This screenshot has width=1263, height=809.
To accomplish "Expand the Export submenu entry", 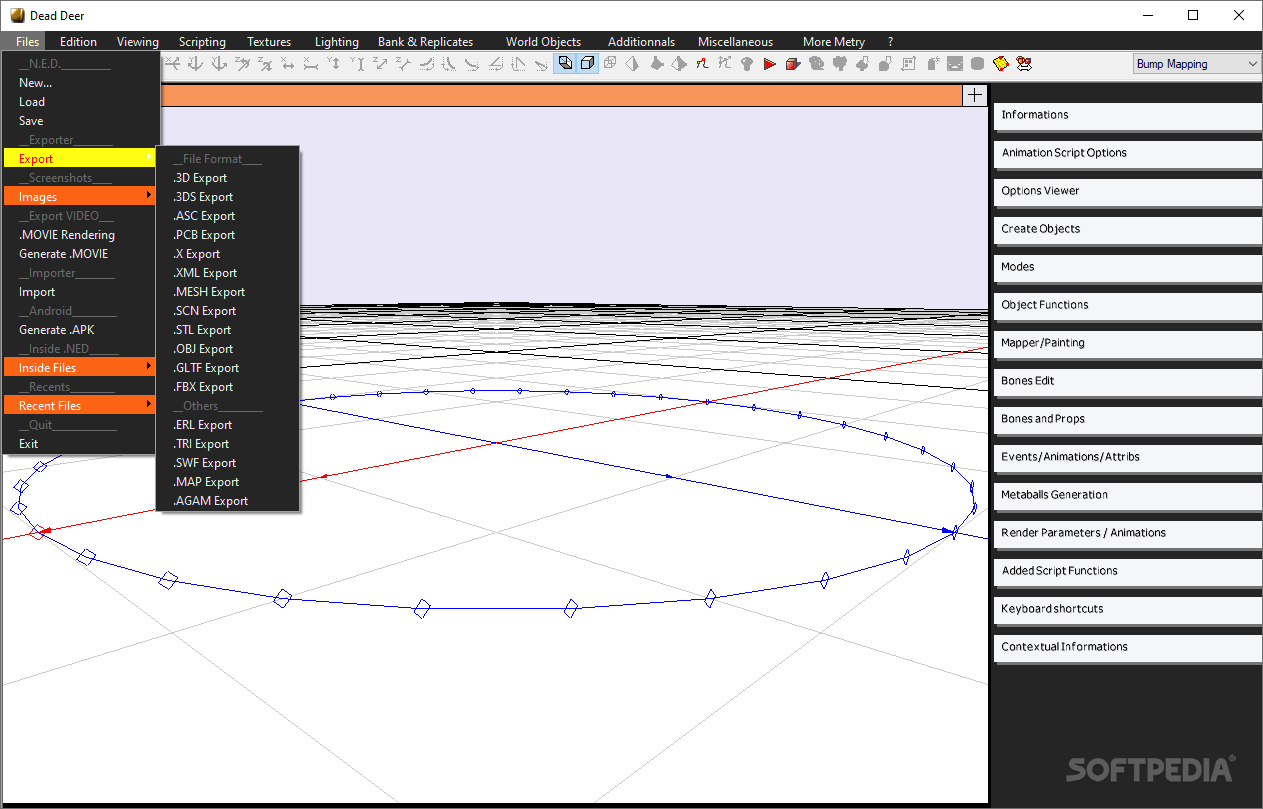I will coord(80,158).
